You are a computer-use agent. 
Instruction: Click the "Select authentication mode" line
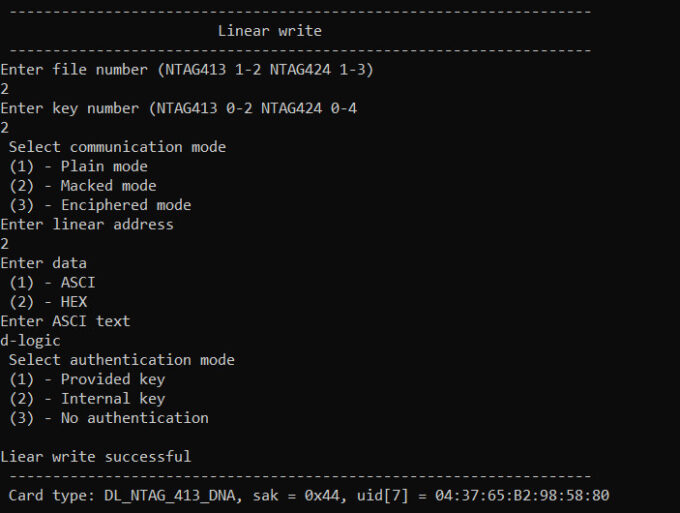pyautogui.click(x=121, y=360)
